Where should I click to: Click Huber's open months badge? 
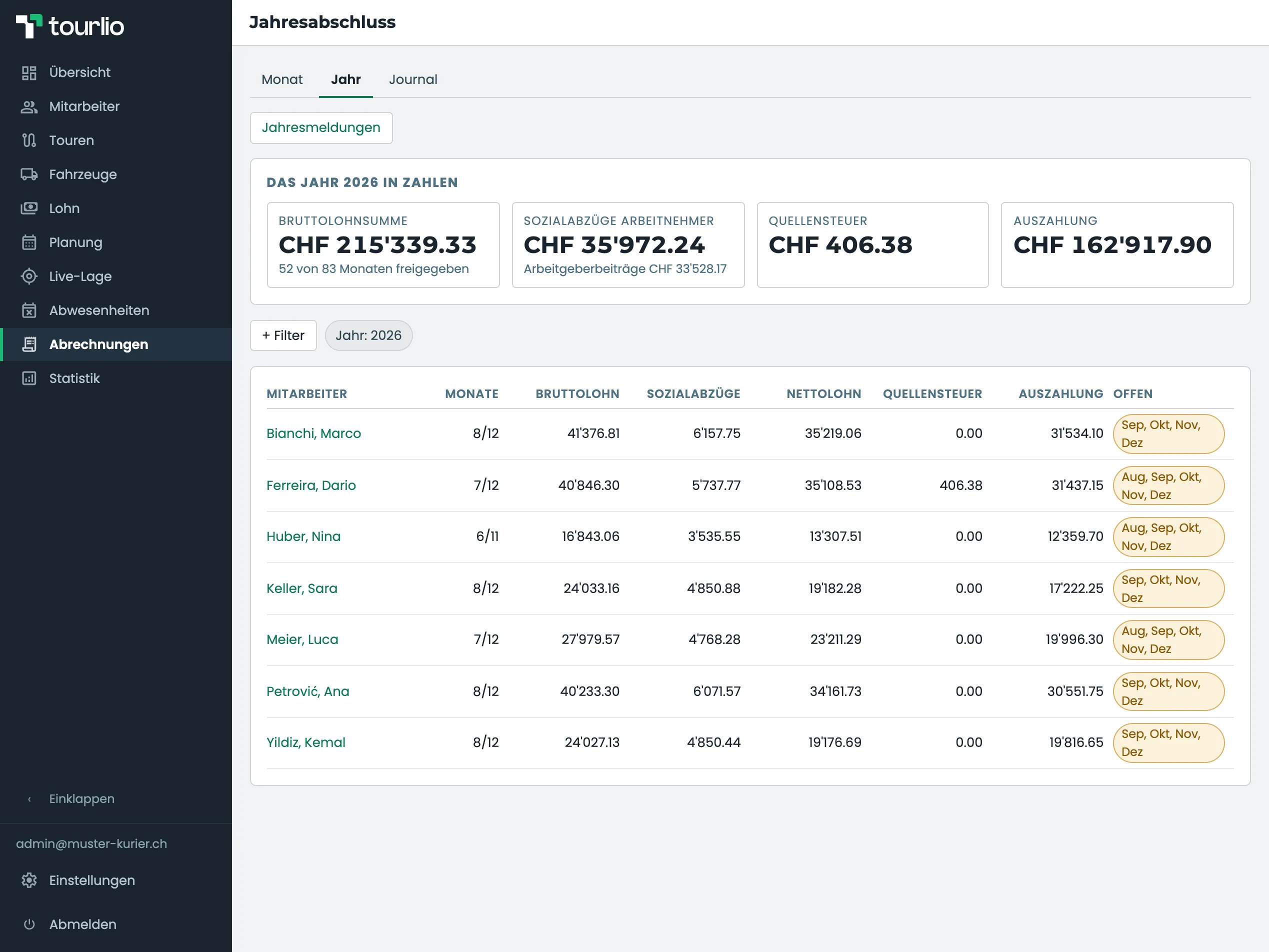coord(1168,537)
